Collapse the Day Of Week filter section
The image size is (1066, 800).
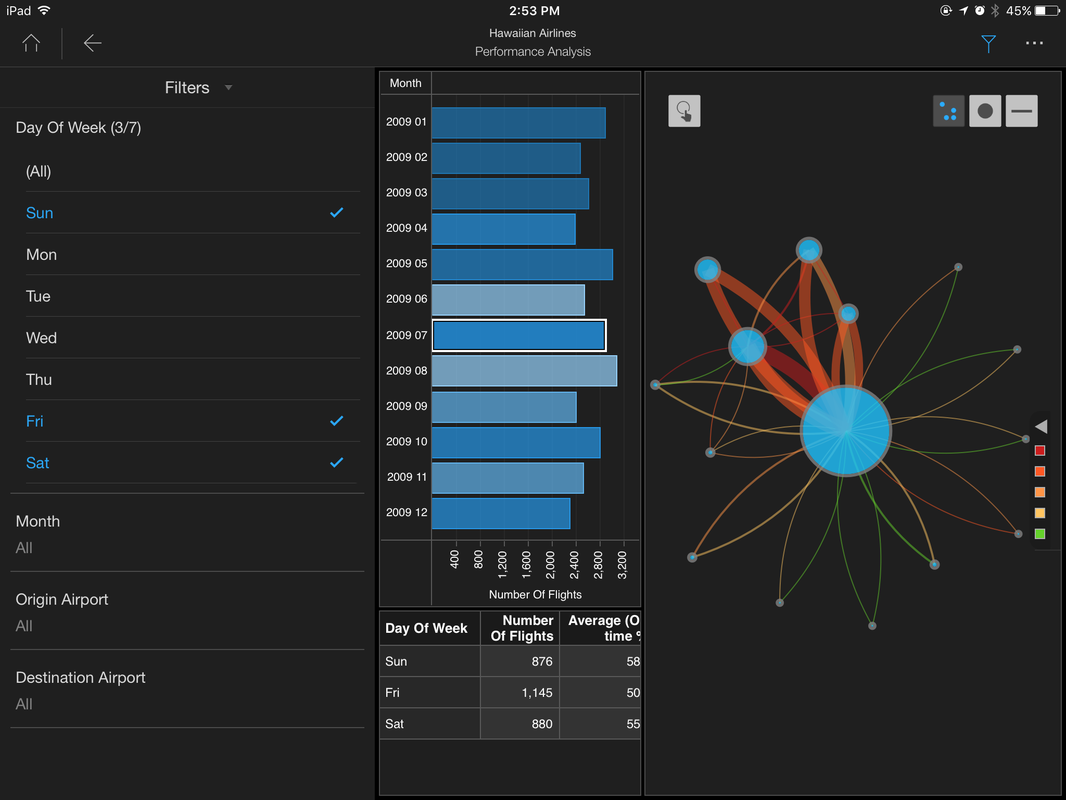pos(78,128)
